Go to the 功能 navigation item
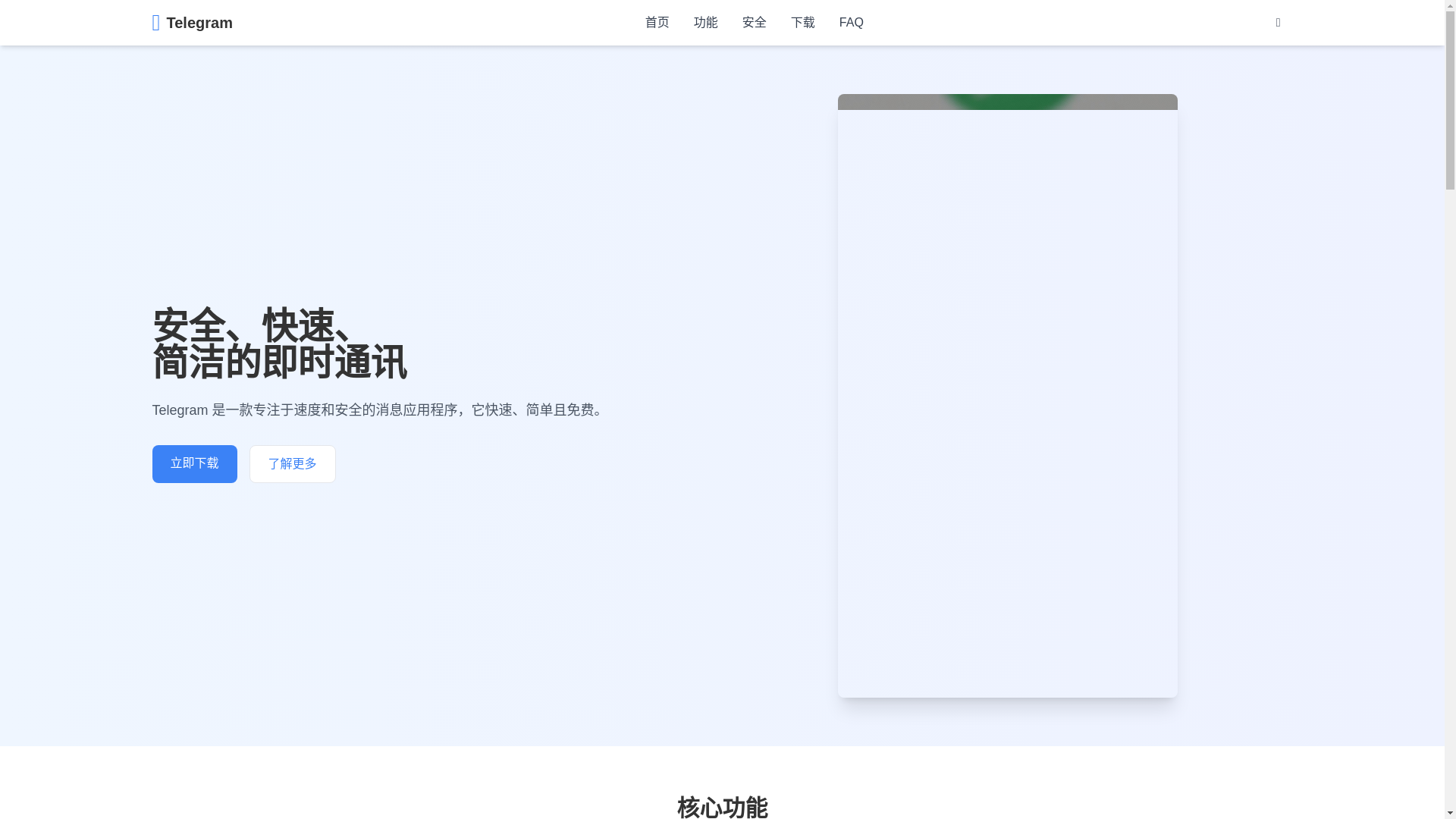Screen dimensions: 1456x819 [705, 23]
